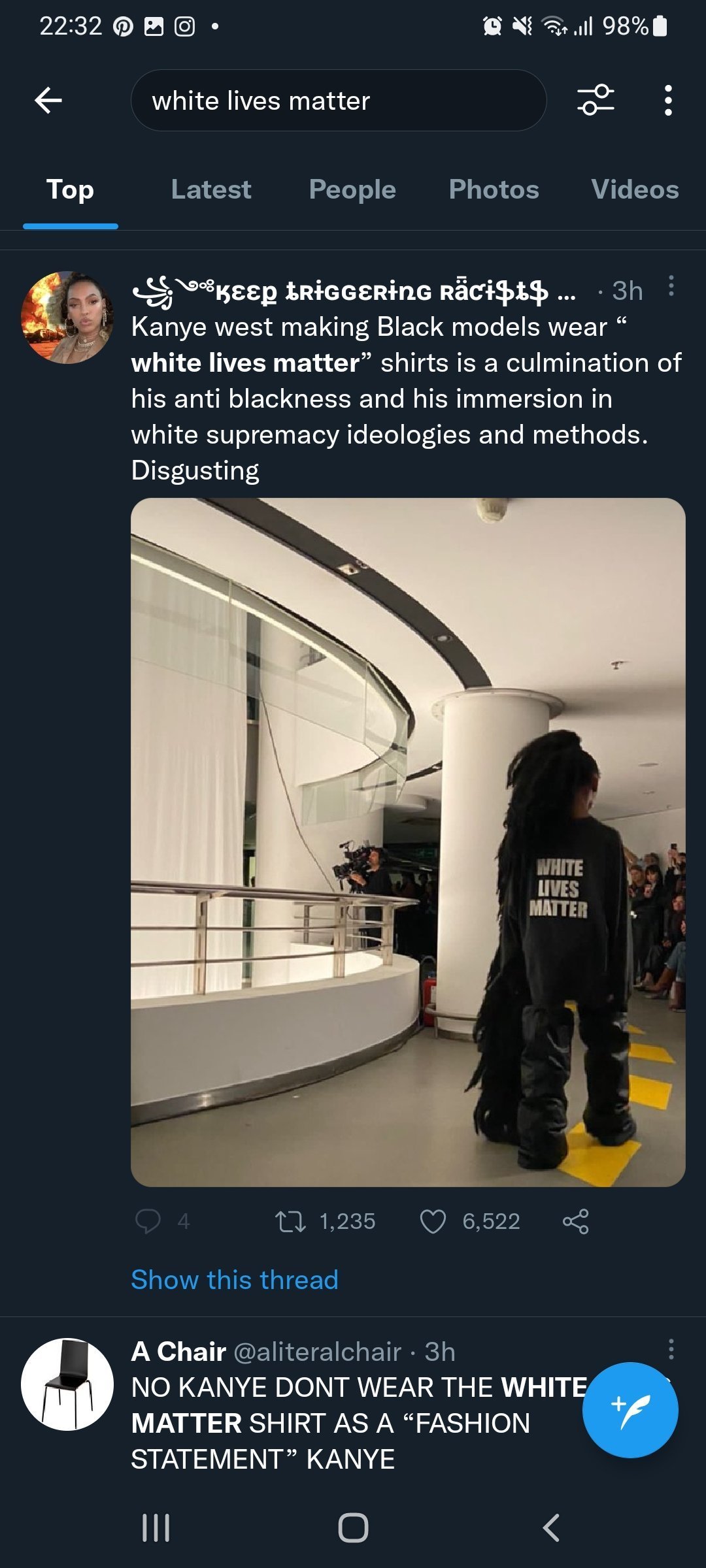Click 'Show this thread' link
Viewport: 706px width, 1568px height.
tap(235, 1279)
